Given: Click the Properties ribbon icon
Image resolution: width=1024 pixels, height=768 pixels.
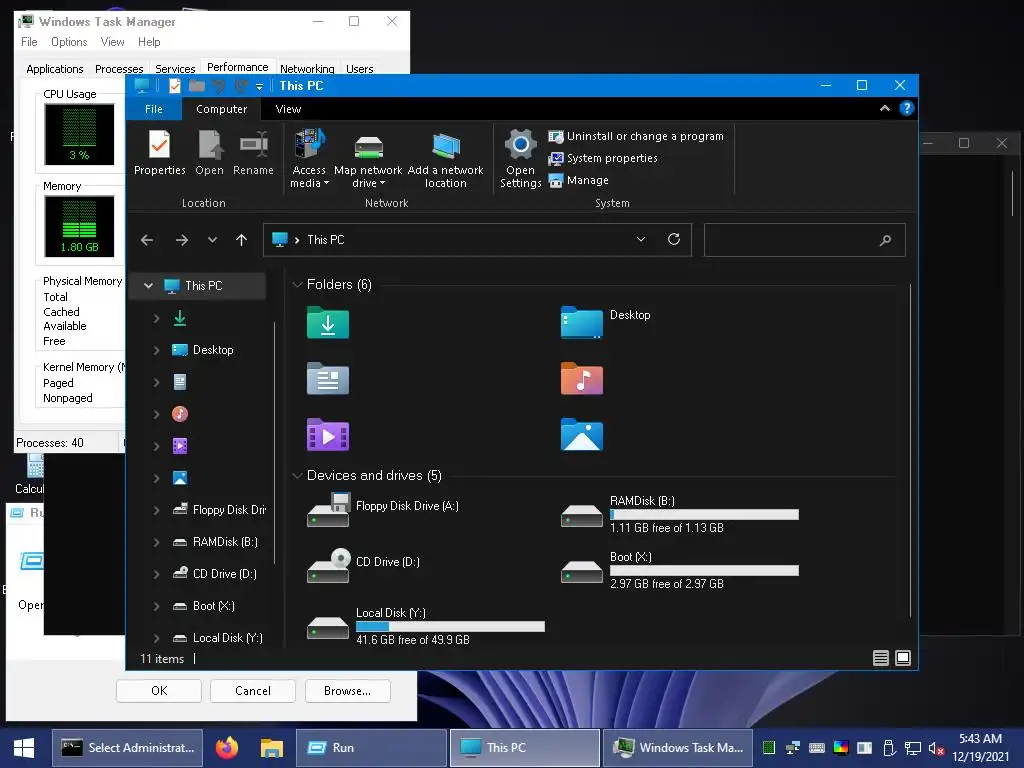Looking at the screenshot, I should click(x=159, y=153).
